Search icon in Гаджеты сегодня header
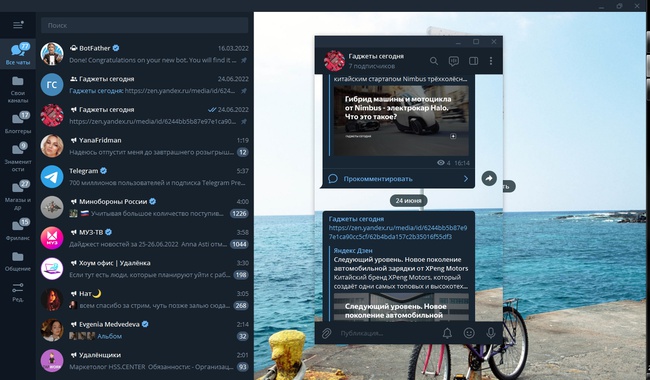Screen dimensions: 650x380 (x=434, y=61)
